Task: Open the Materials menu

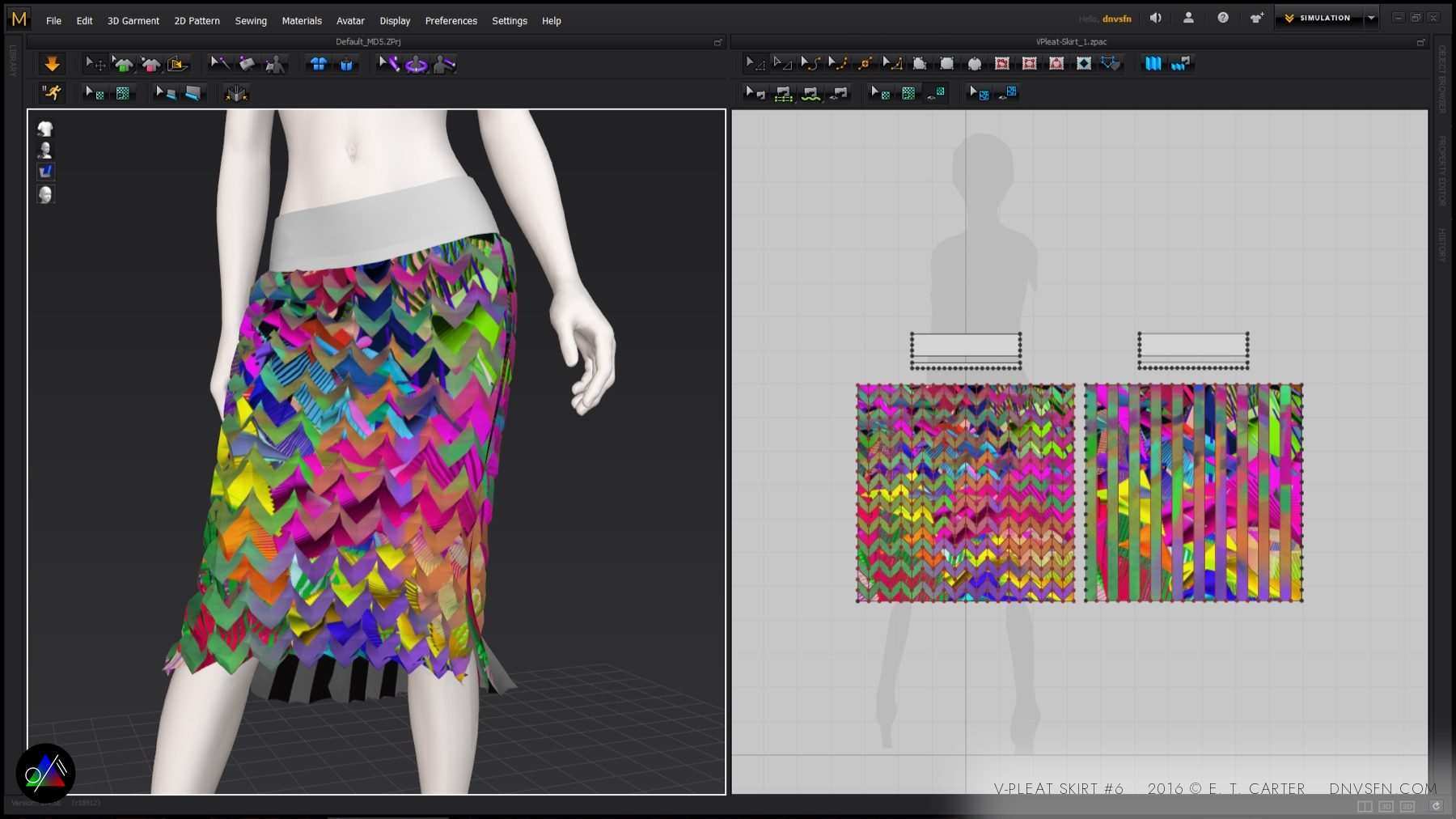Action: point(302,20)
